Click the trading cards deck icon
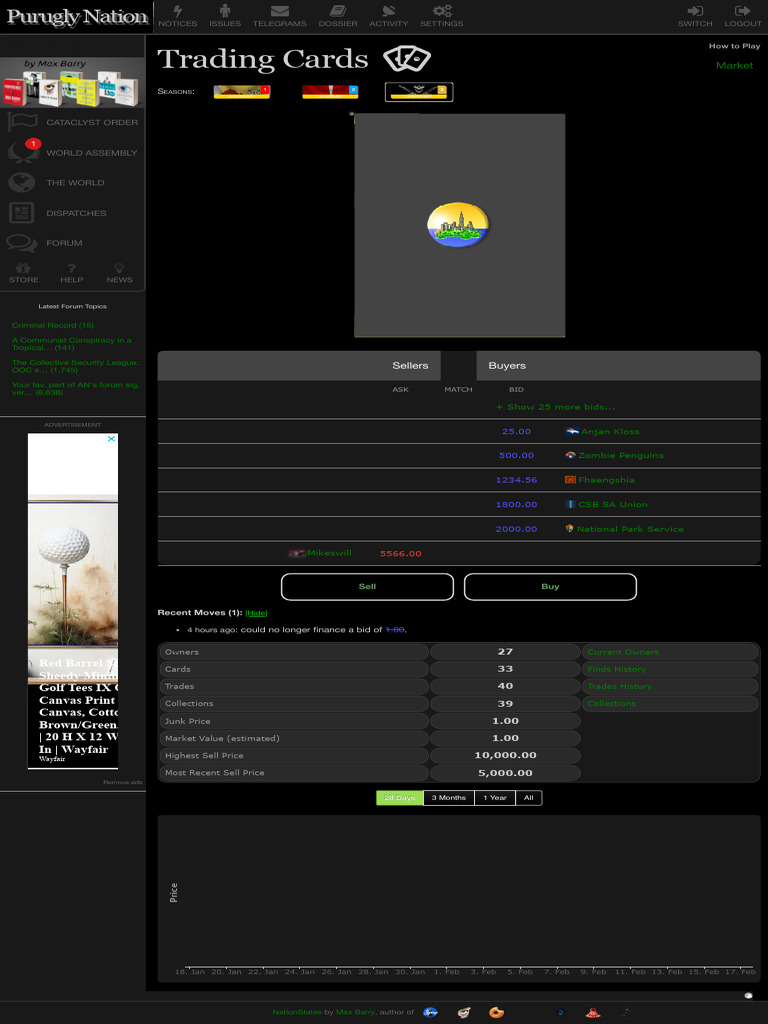 point(407,59)
